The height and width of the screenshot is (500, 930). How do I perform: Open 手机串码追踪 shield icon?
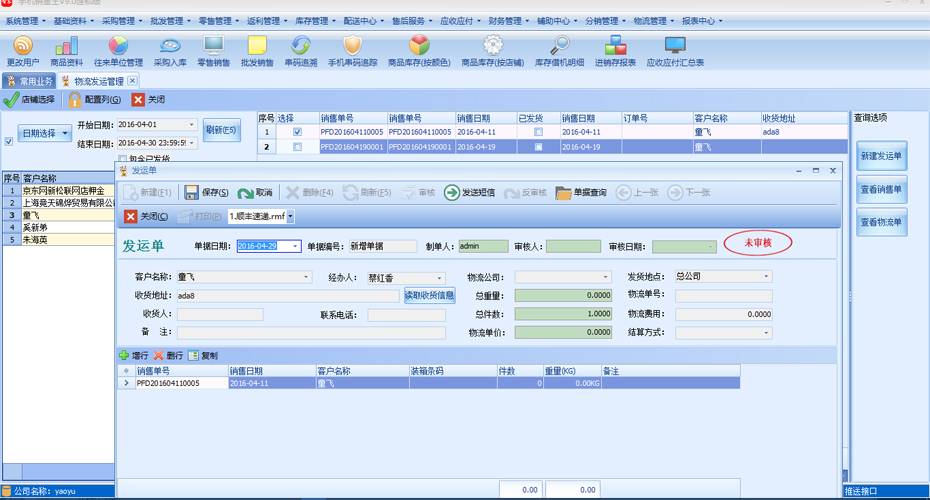(352, 46)
